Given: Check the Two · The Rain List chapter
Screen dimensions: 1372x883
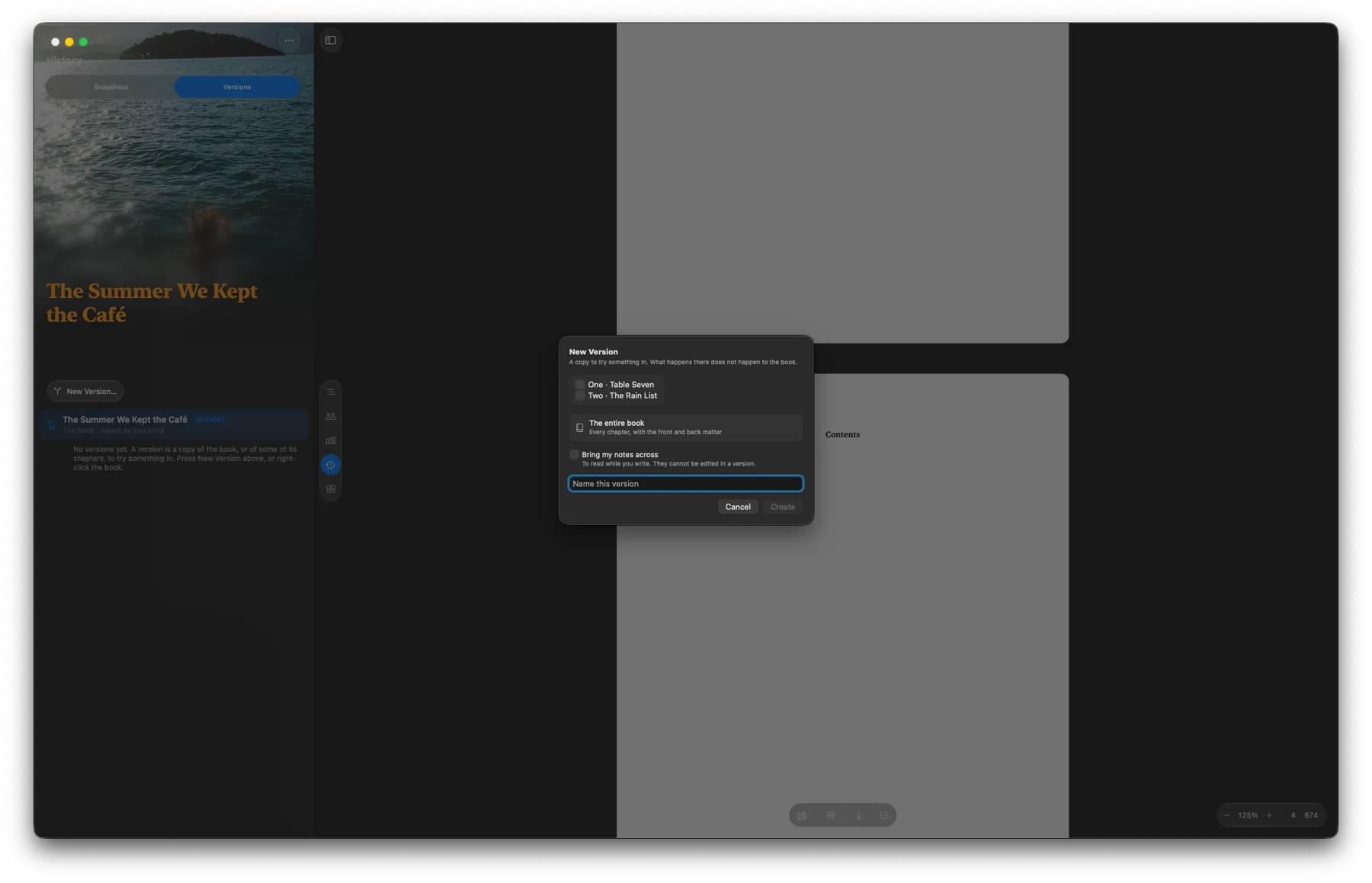Looking at the screenshot, I should point(580,396).
